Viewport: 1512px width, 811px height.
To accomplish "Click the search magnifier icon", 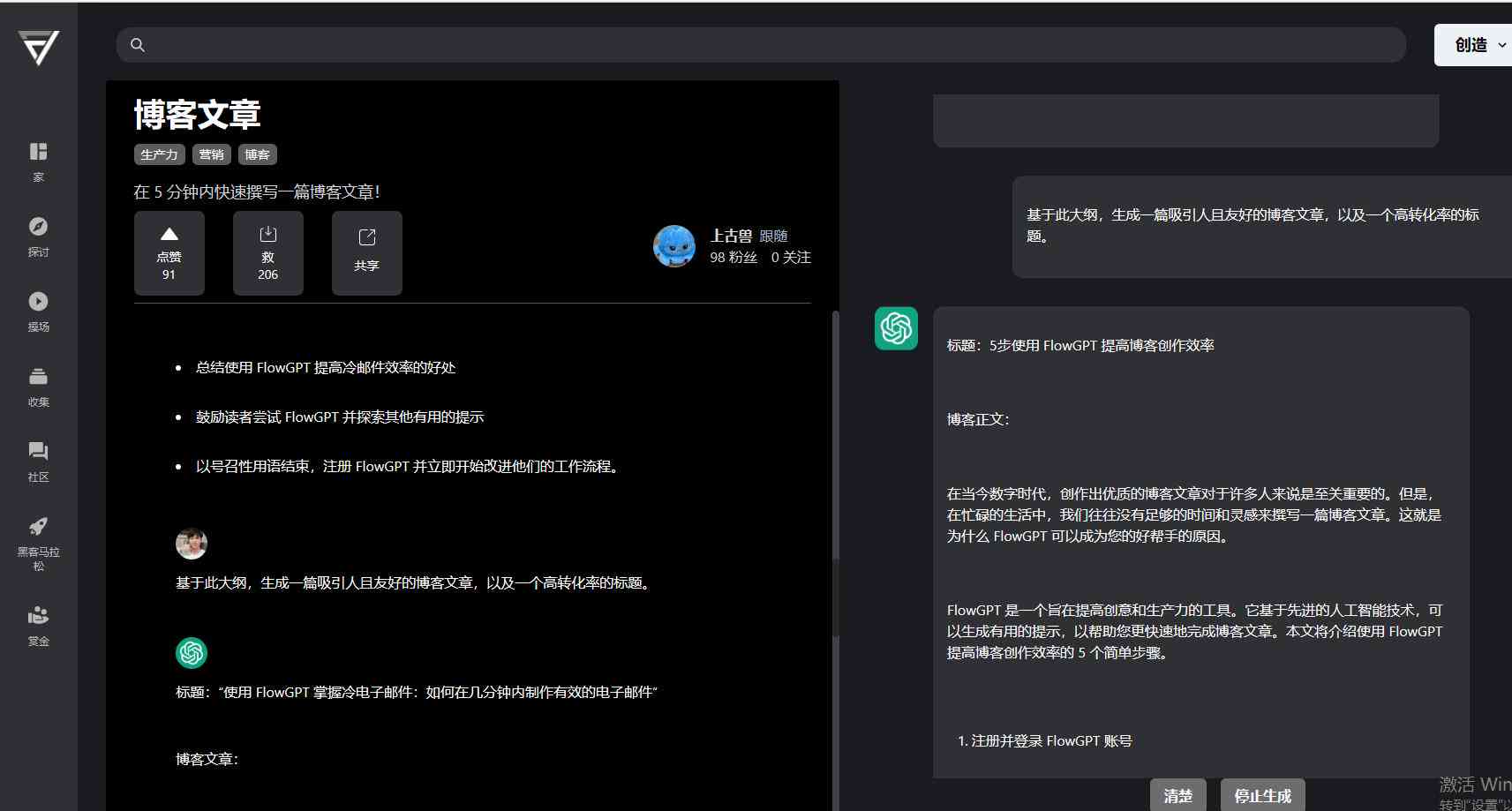I will pos(138,45).
